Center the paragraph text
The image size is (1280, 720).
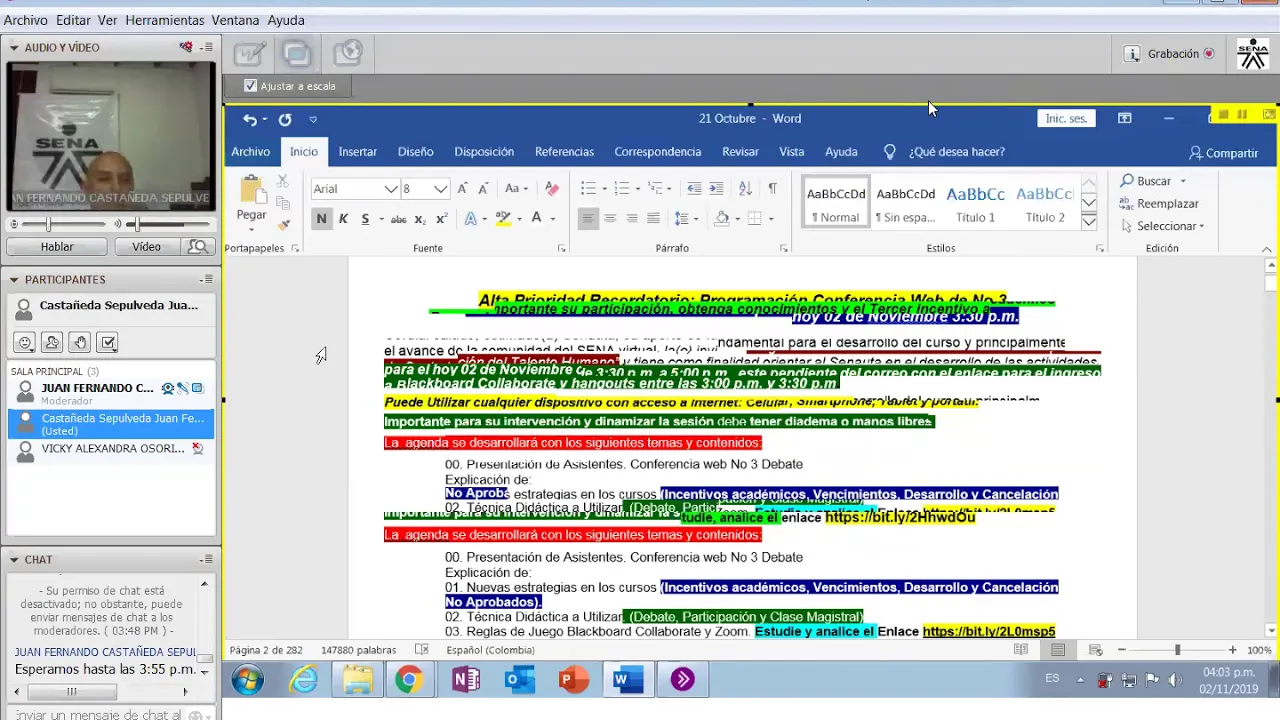610,219
